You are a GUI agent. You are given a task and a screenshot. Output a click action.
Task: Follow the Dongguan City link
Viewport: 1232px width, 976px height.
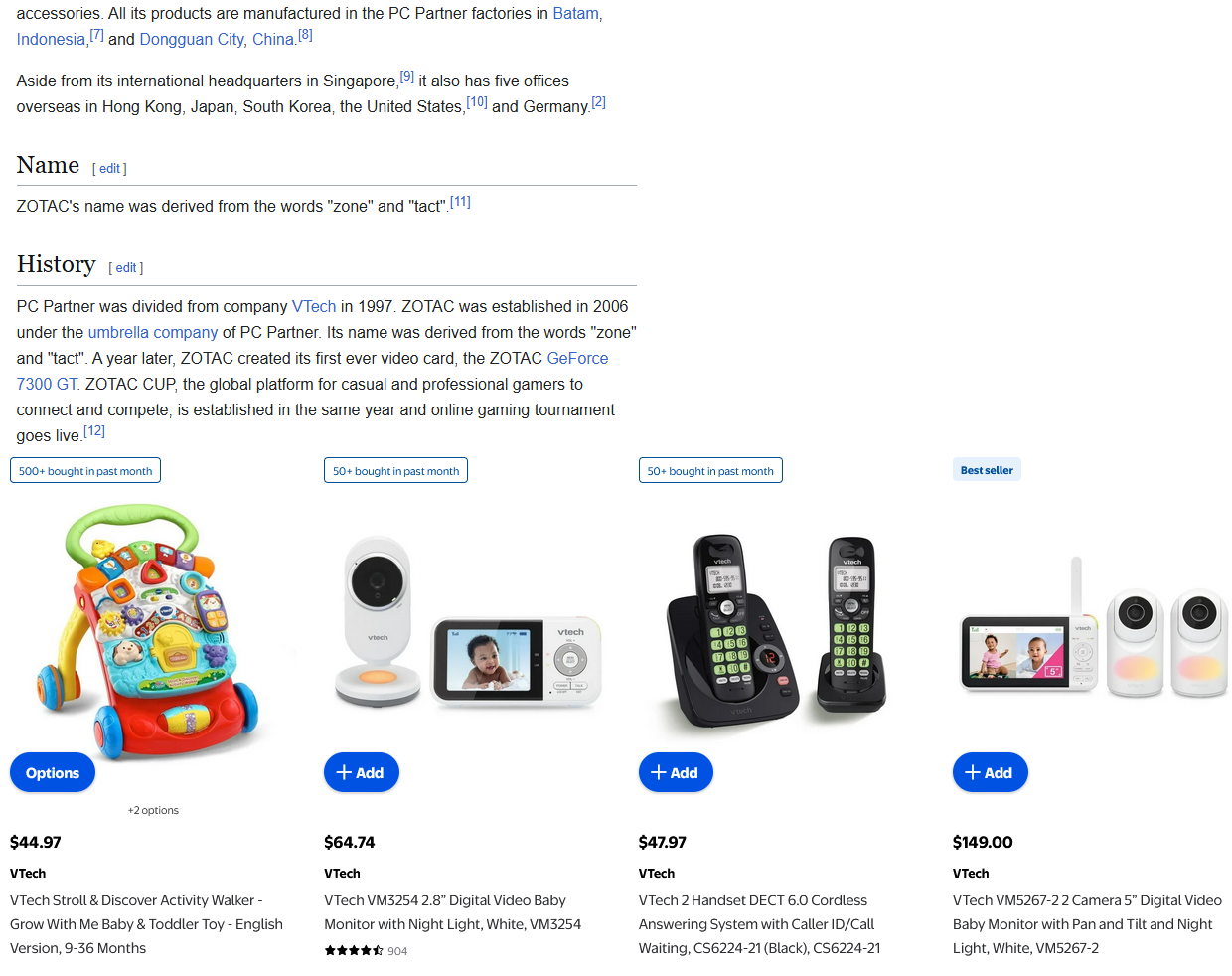[x=192, y=39]
